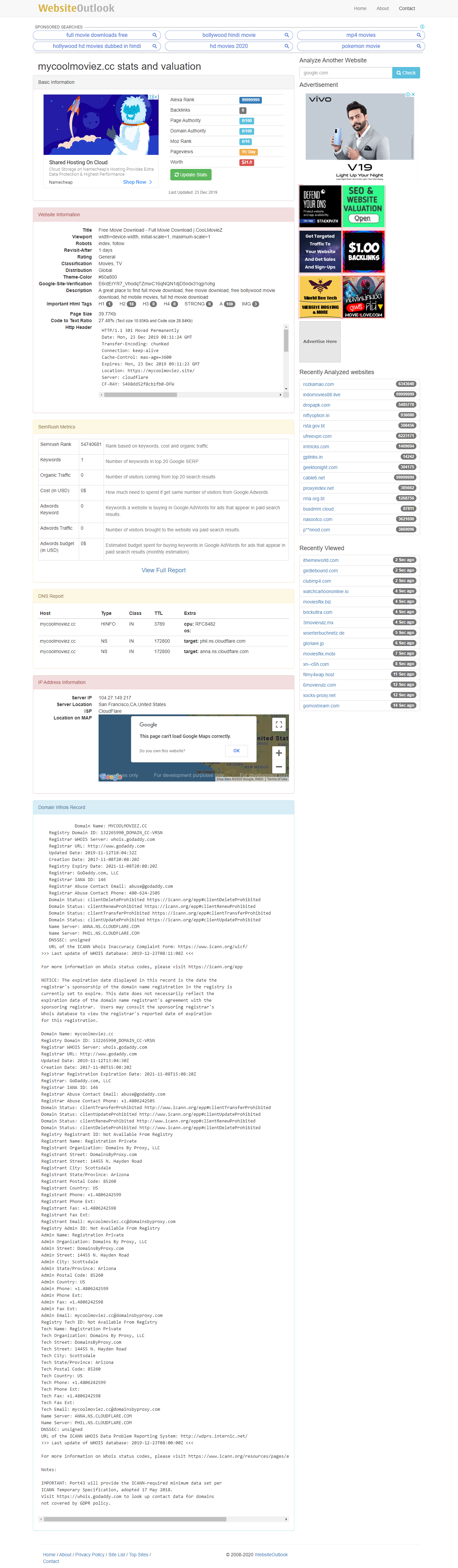
Task: Click footer Site List link
Action: (x=116, y=1555)
